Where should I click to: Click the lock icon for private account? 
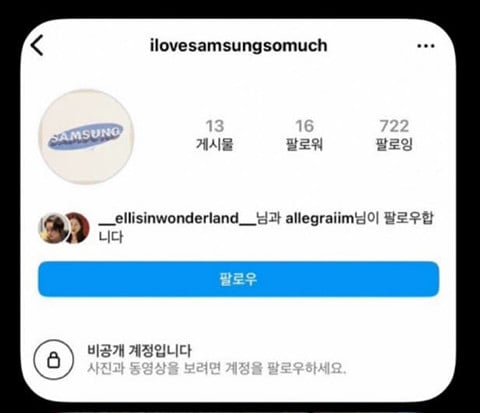53,360
